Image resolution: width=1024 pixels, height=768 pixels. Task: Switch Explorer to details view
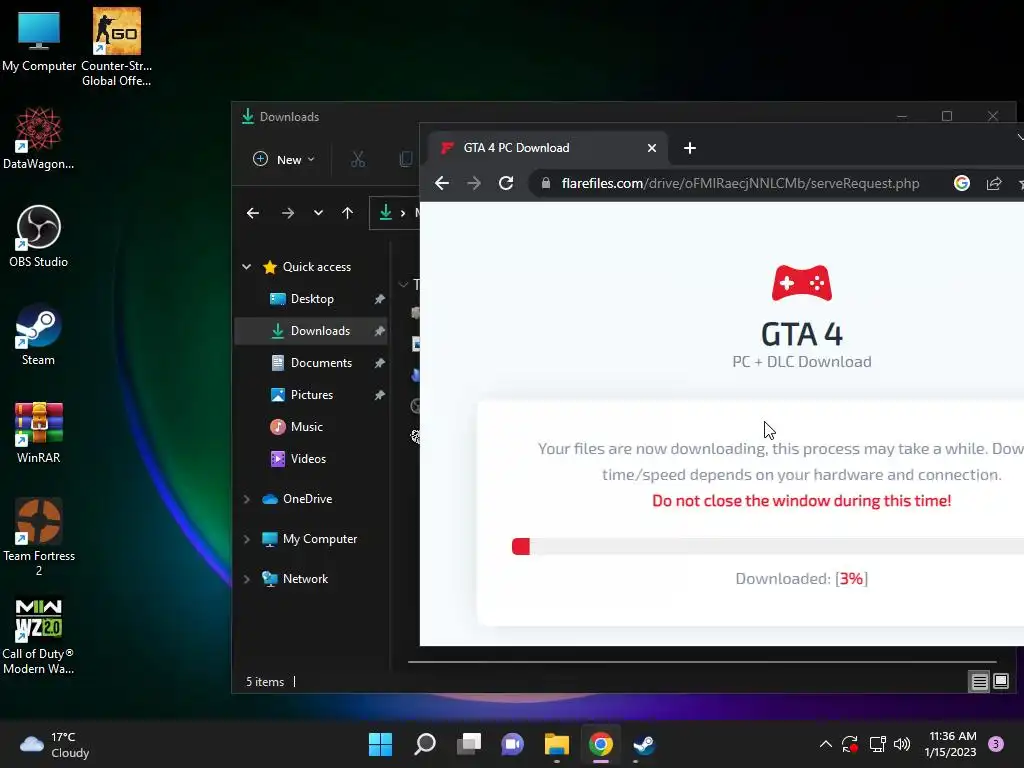(980, 682)
